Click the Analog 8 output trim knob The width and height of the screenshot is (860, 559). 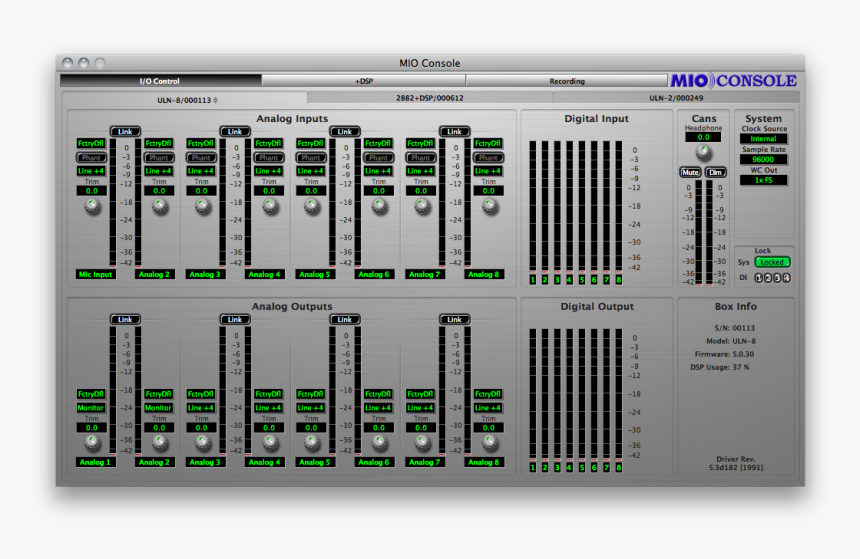[489, 443]
